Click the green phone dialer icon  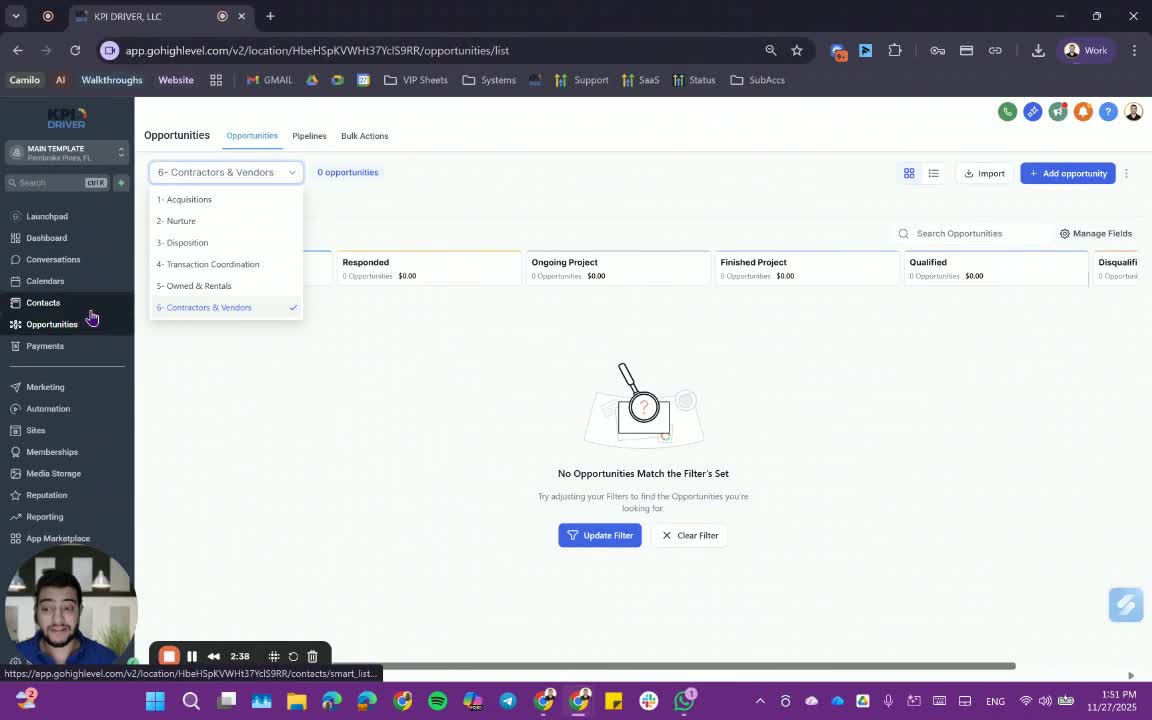point(1007,112)
